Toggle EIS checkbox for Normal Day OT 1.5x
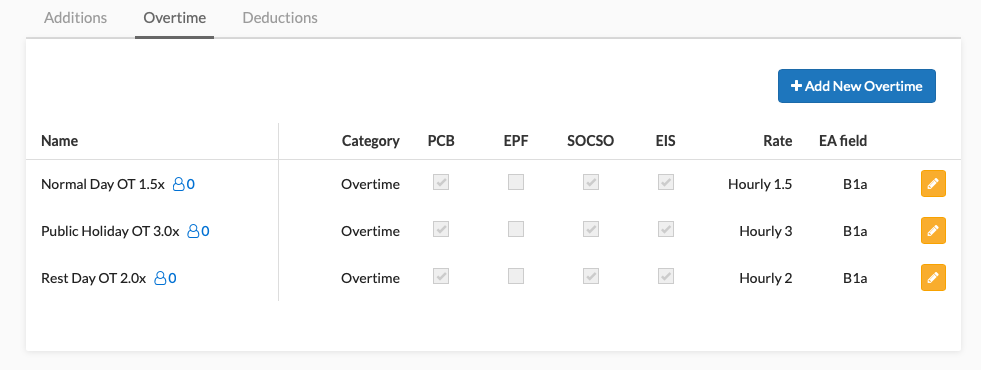981x370 pixels. 666,182
